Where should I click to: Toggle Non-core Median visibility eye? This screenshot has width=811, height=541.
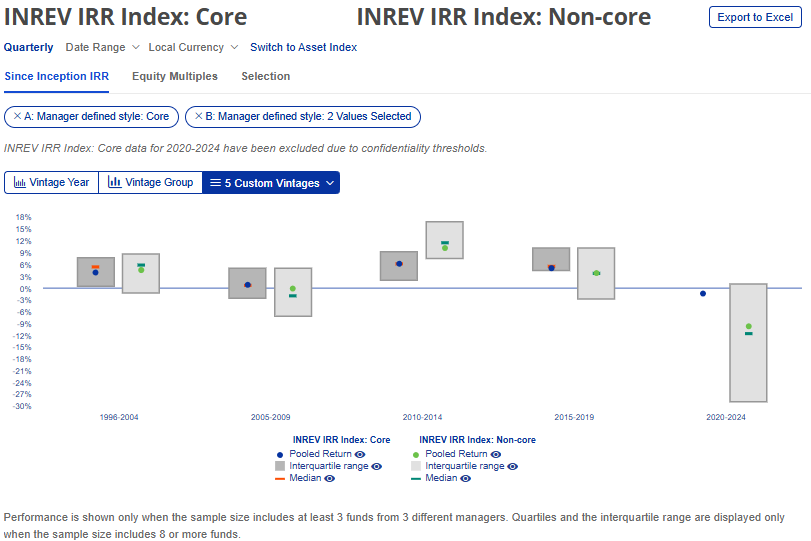point(465,478)
